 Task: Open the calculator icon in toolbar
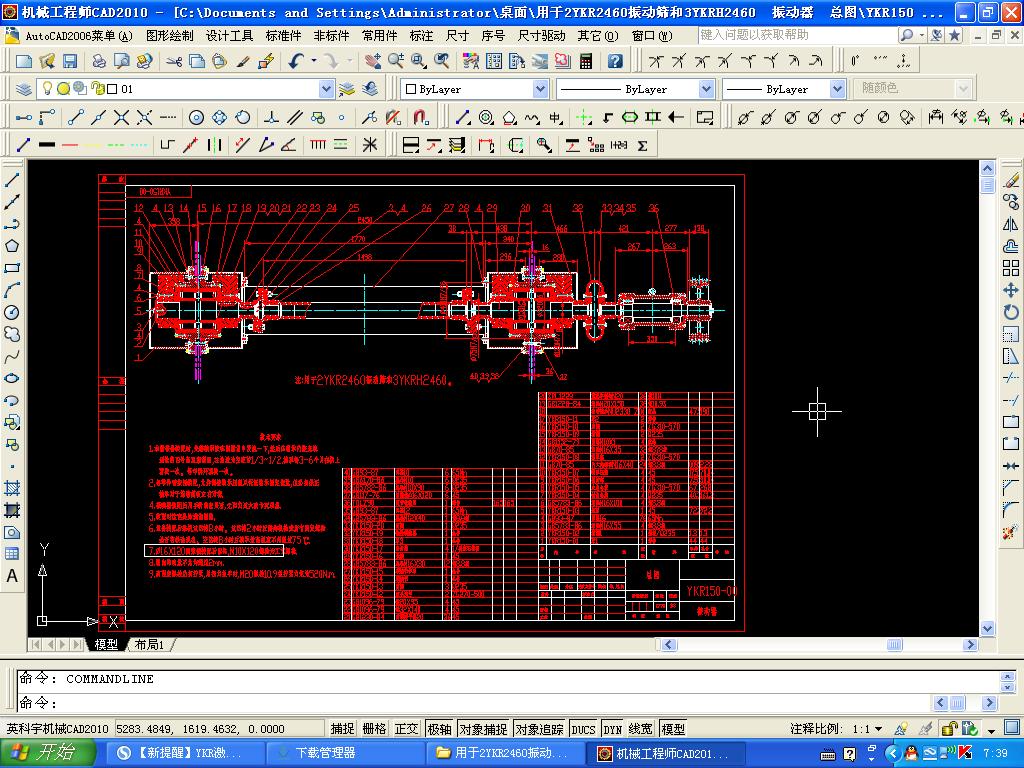(585, 61)
